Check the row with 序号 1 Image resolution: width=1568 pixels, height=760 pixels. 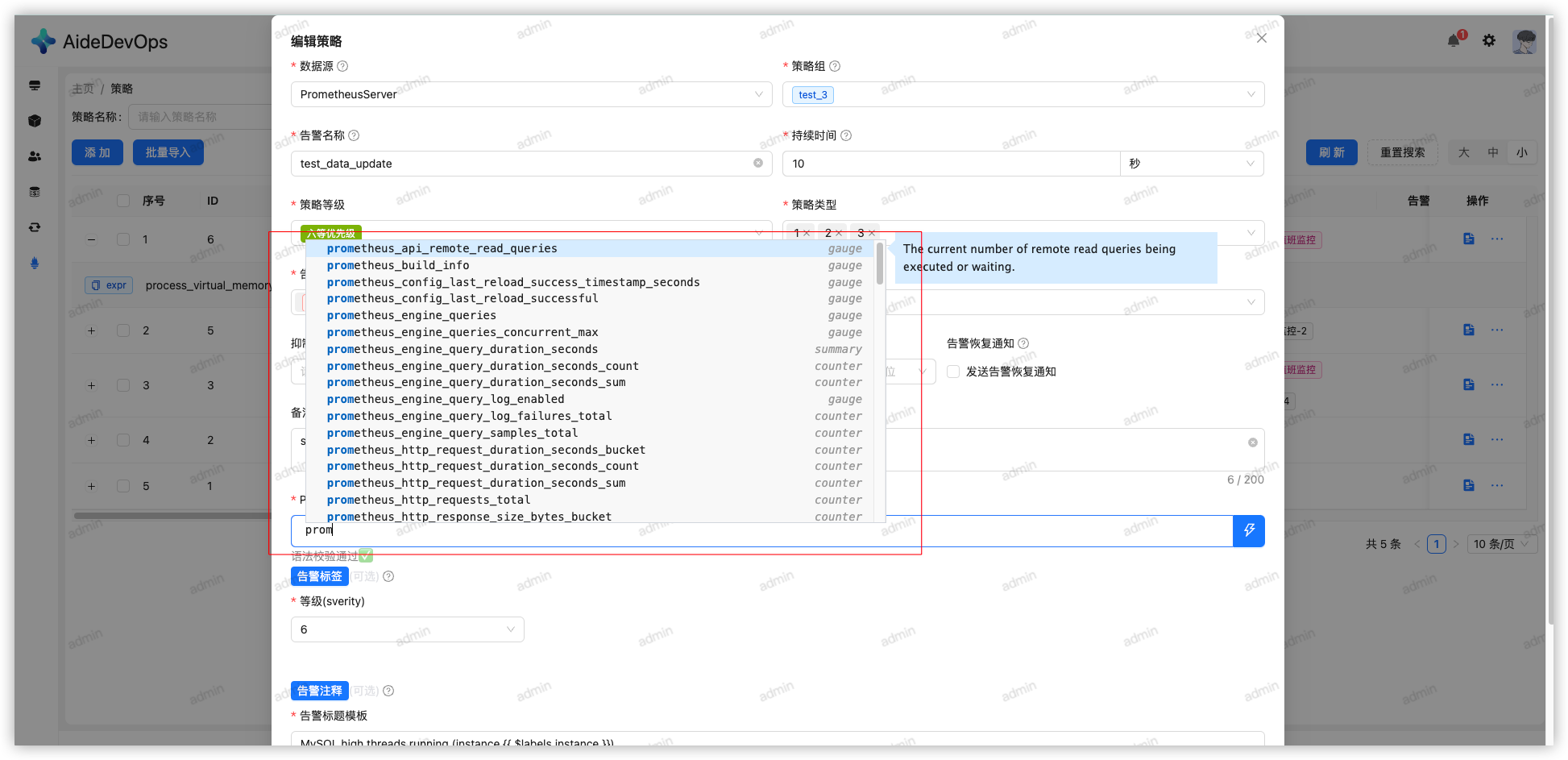coord(123,239)
